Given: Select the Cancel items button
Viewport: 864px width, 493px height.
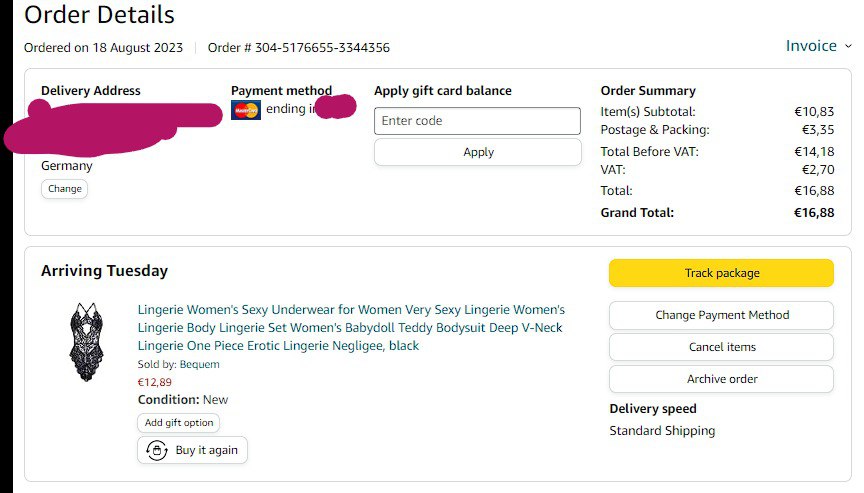Looking at the screenshot, I should tap(721, 347).
